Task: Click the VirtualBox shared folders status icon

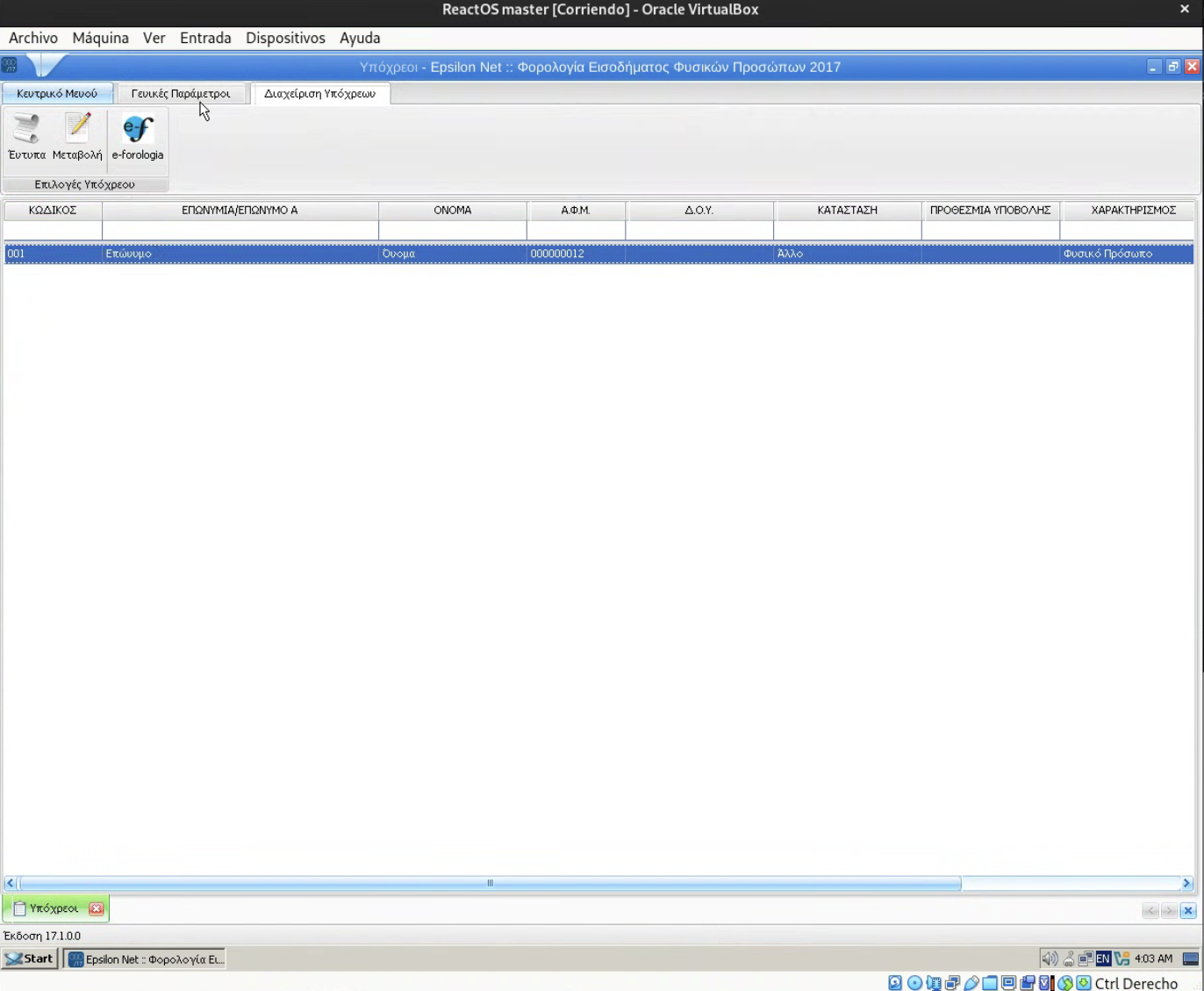Action: (x=990, y=983)
